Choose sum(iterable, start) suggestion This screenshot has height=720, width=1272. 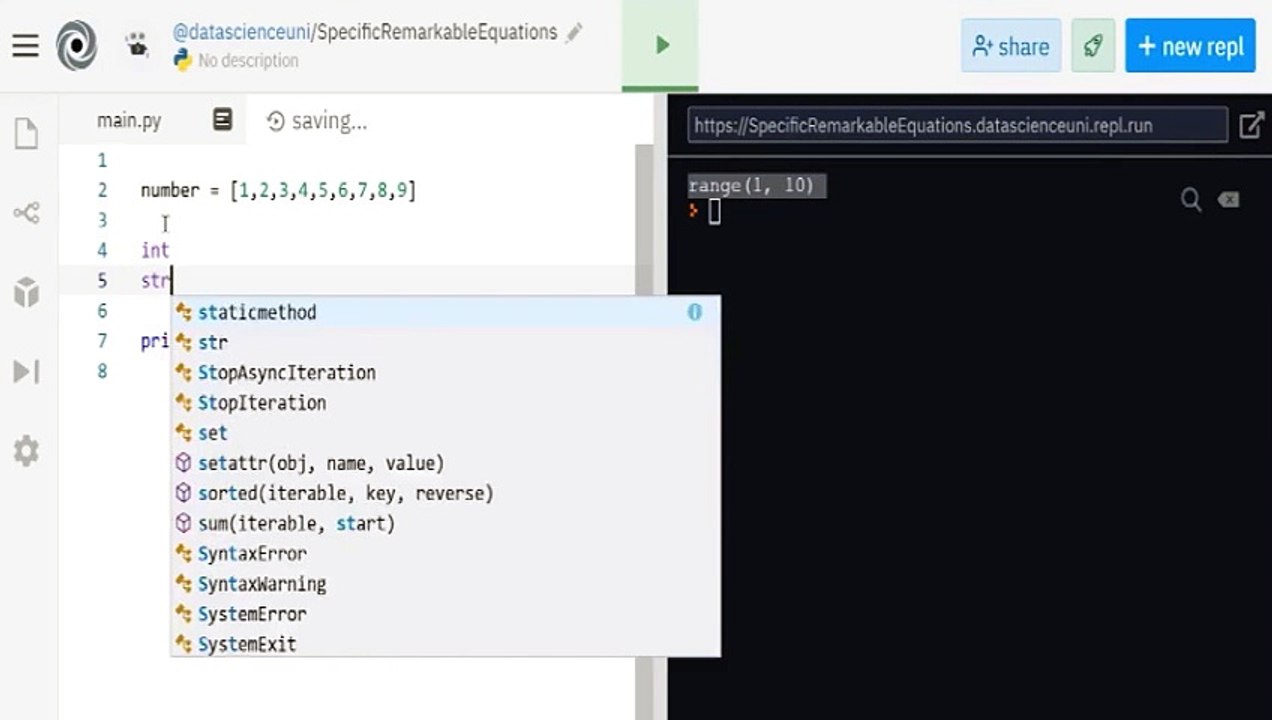[445, 523]
